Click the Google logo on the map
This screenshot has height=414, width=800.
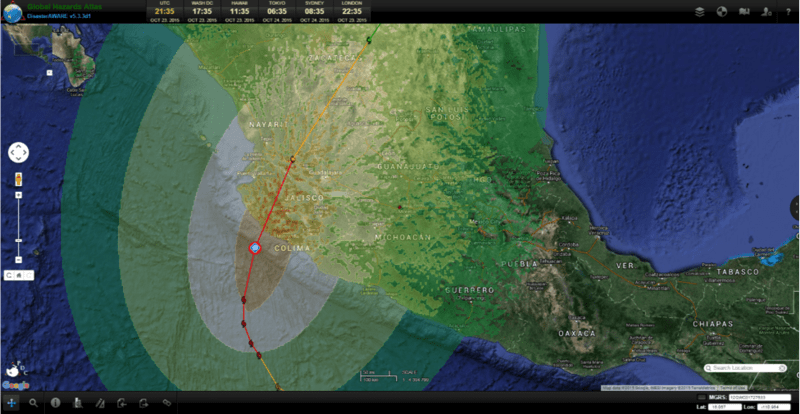tap(15, 384)
